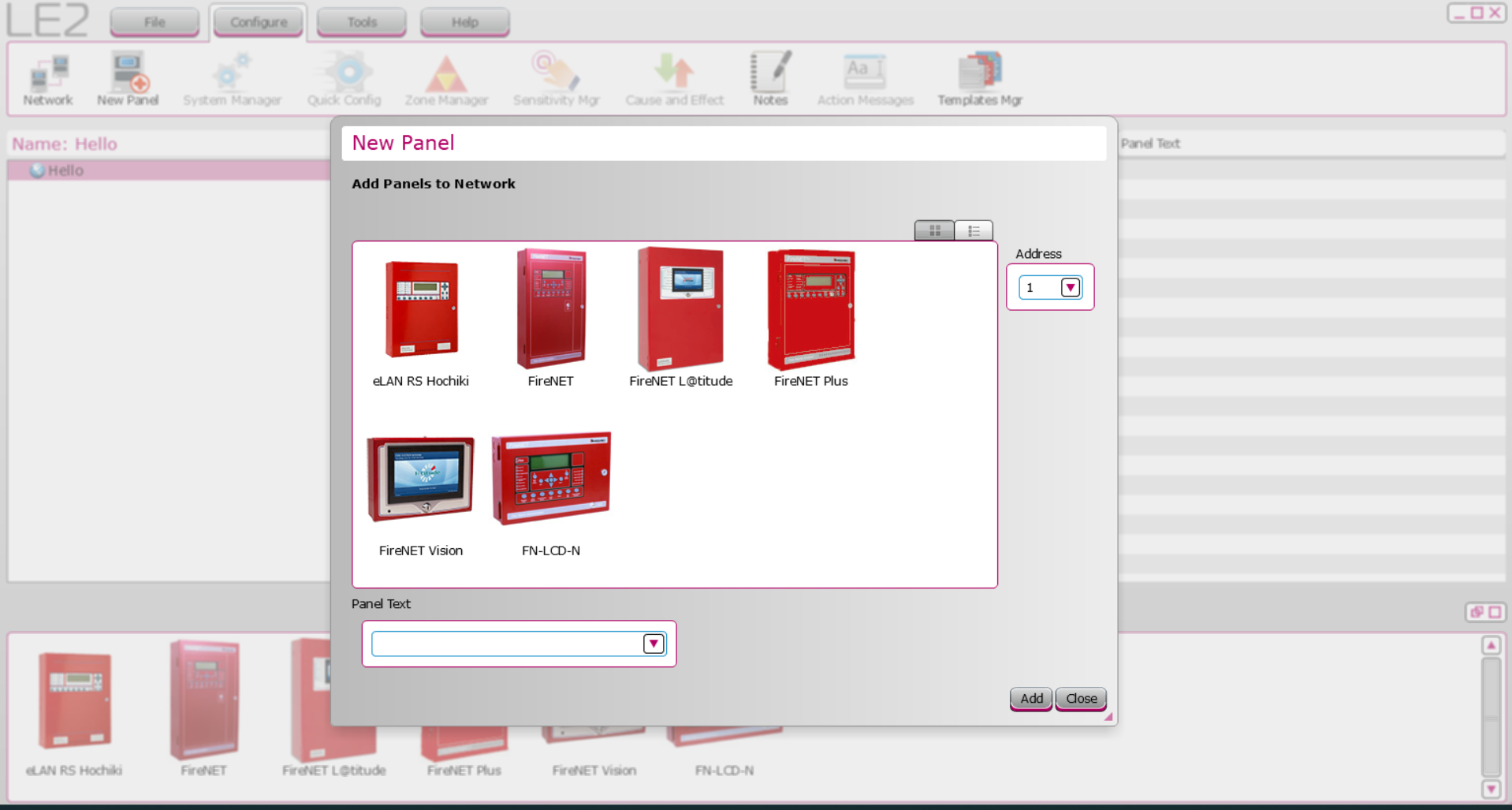The height and width of the screenshot is (810, 1512).
Task: Open the Cause and Effect editor
Action: click(x=674, y=78)
